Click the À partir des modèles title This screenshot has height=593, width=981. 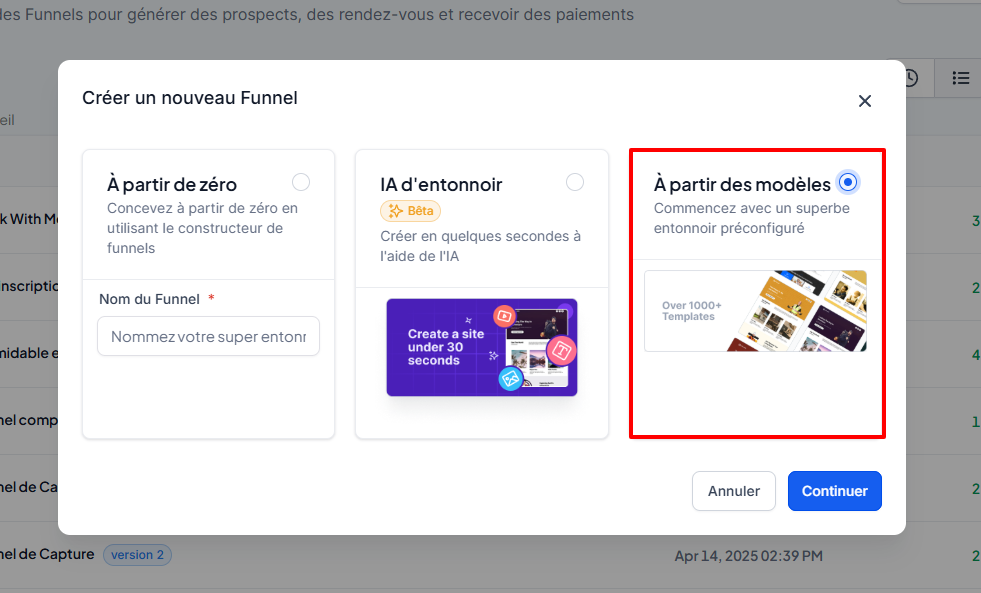click(x=742, y=185)
